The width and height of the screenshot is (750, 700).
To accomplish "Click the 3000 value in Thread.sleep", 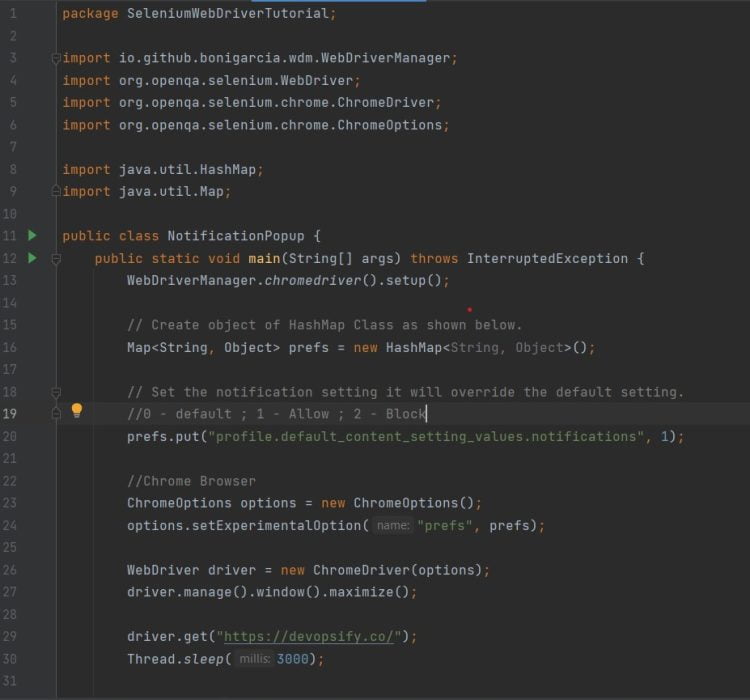I will click(x=293, y=659).
